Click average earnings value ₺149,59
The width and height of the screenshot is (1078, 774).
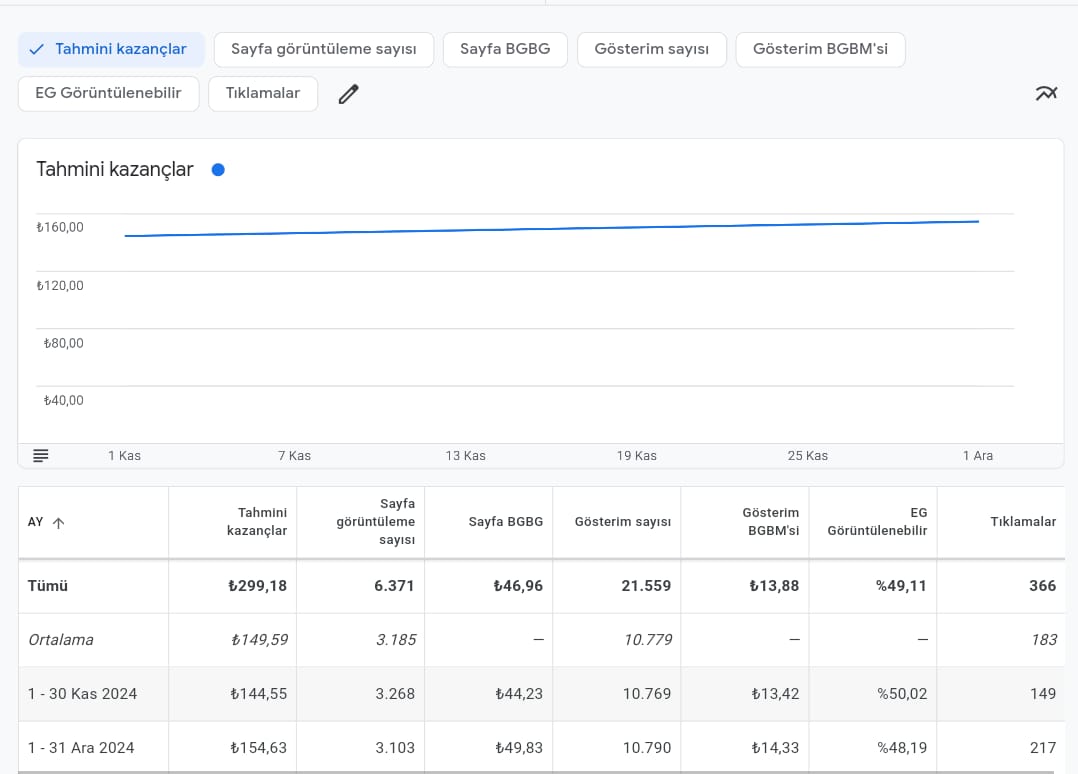[x=259, y=640]
